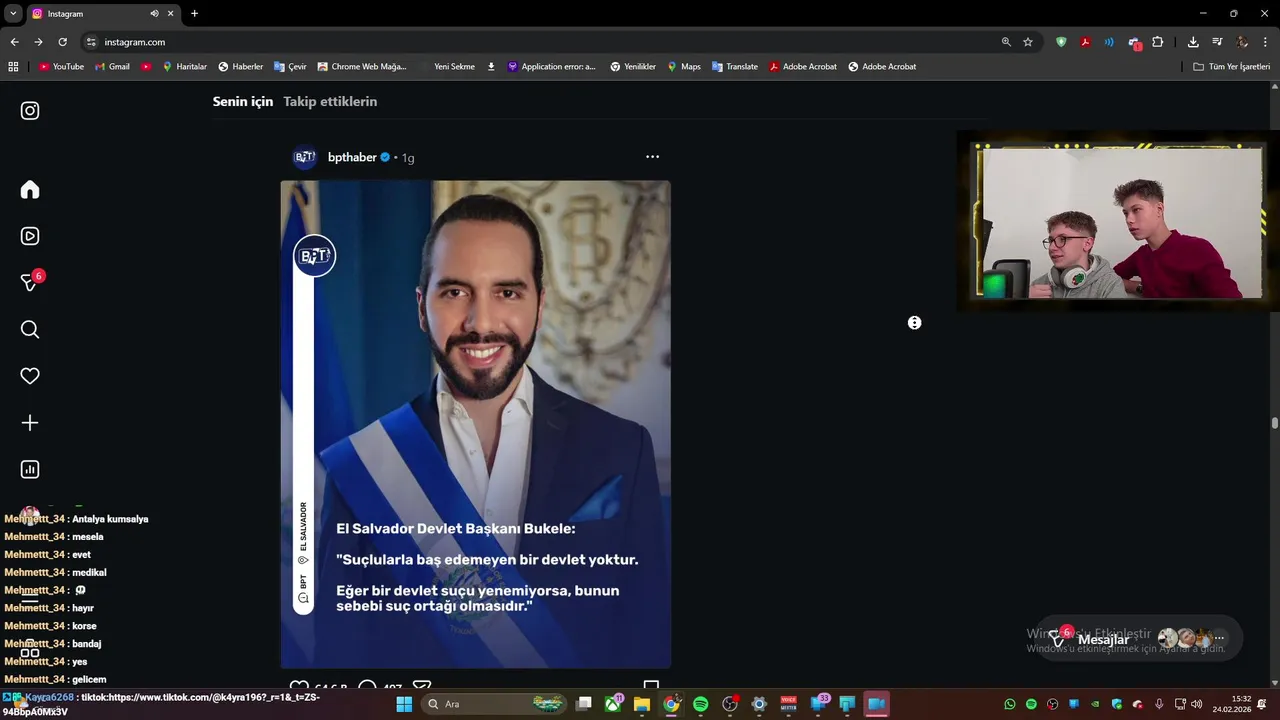This screenshot has height=720, width=1280.
Task: Open Task View on the taskbar
Action: tap(584, 704)
